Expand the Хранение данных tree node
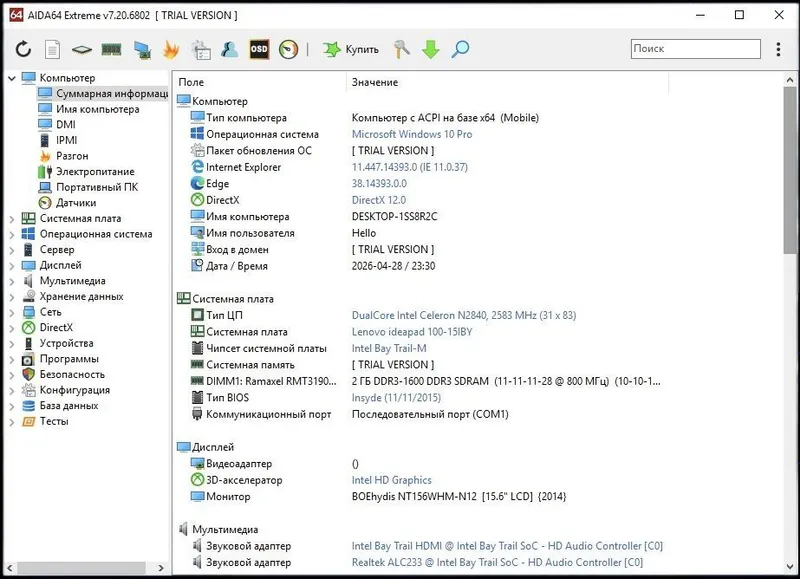Viewport: 800px width, 579px height. point(12,297)
